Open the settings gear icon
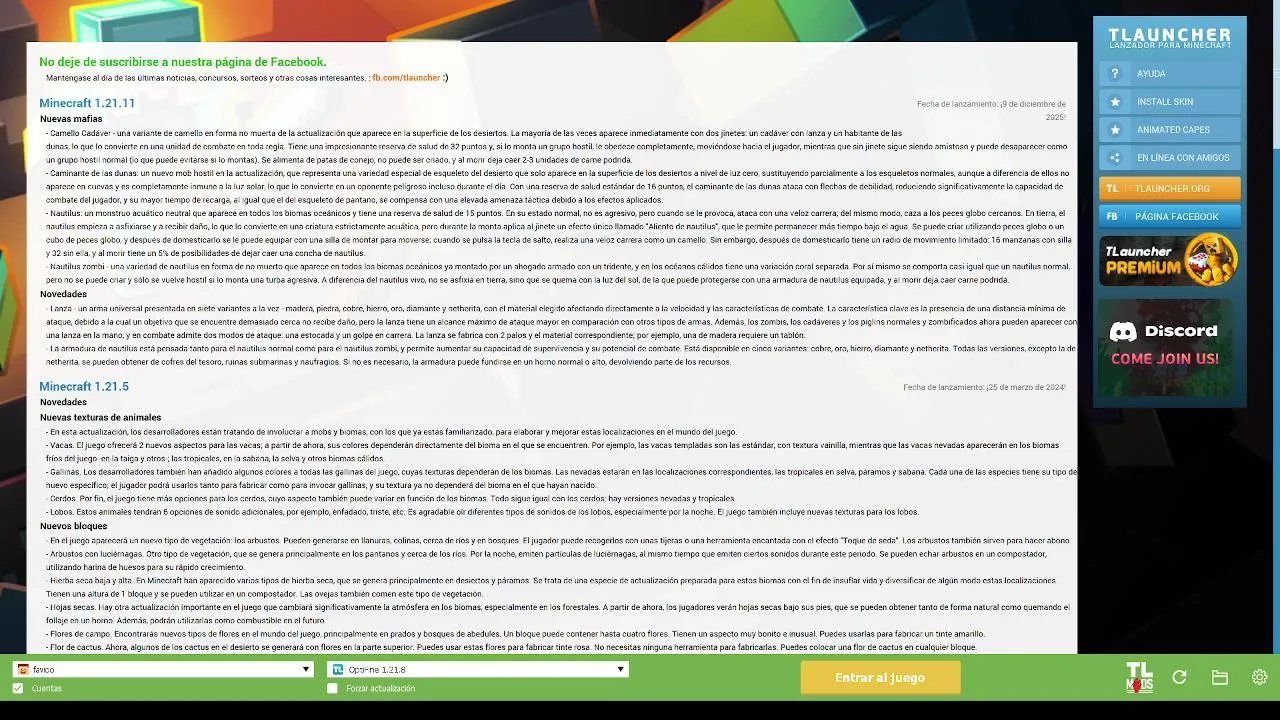Image resolution: width=1280 pixels, height=720 pixels. coord(1259,677)
